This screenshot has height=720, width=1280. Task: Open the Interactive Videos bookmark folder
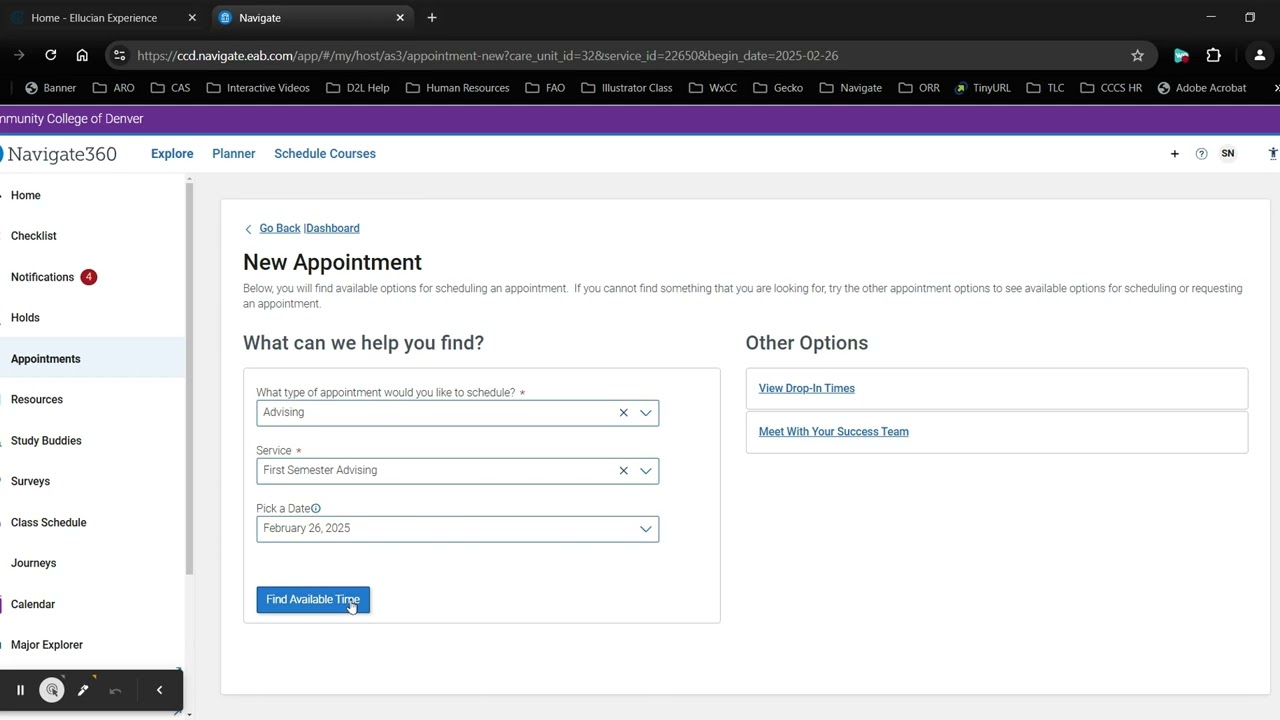pyautogui.click(x=258, y=88)
